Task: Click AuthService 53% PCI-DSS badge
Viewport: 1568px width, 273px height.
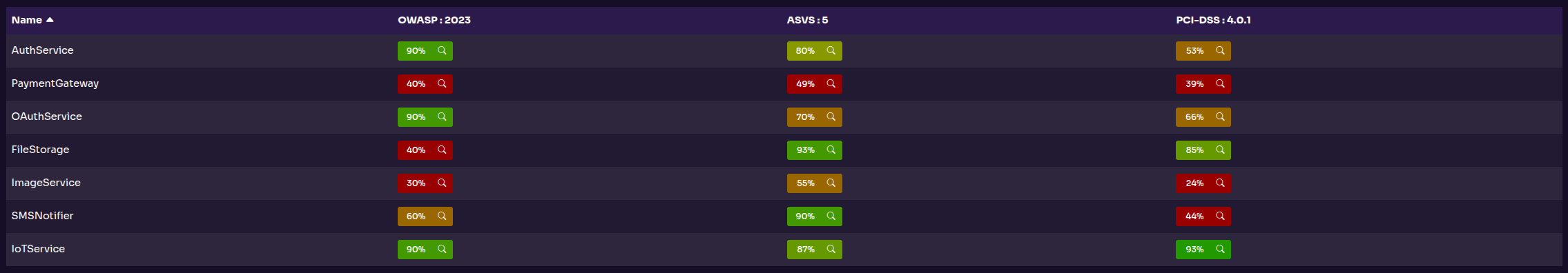Action: tap(1203, 50)
